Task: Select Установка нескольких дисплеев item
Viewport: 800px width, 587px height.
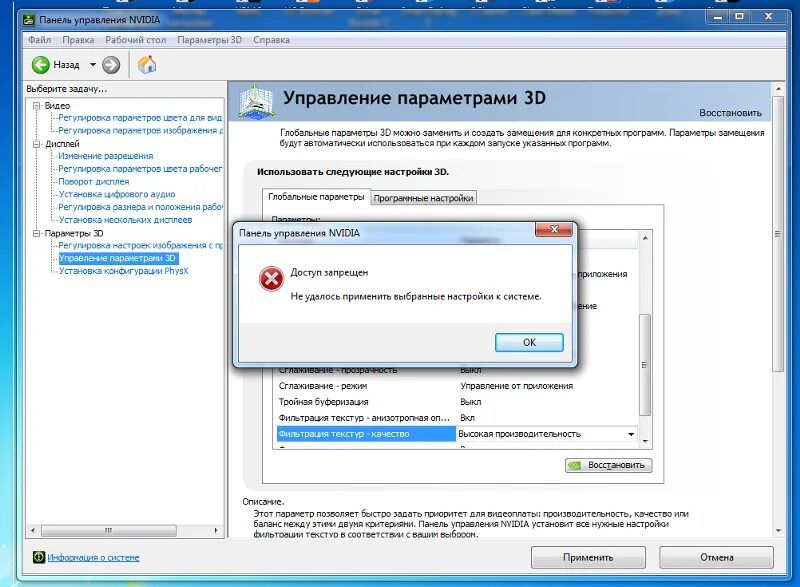Action: (126, 220)
